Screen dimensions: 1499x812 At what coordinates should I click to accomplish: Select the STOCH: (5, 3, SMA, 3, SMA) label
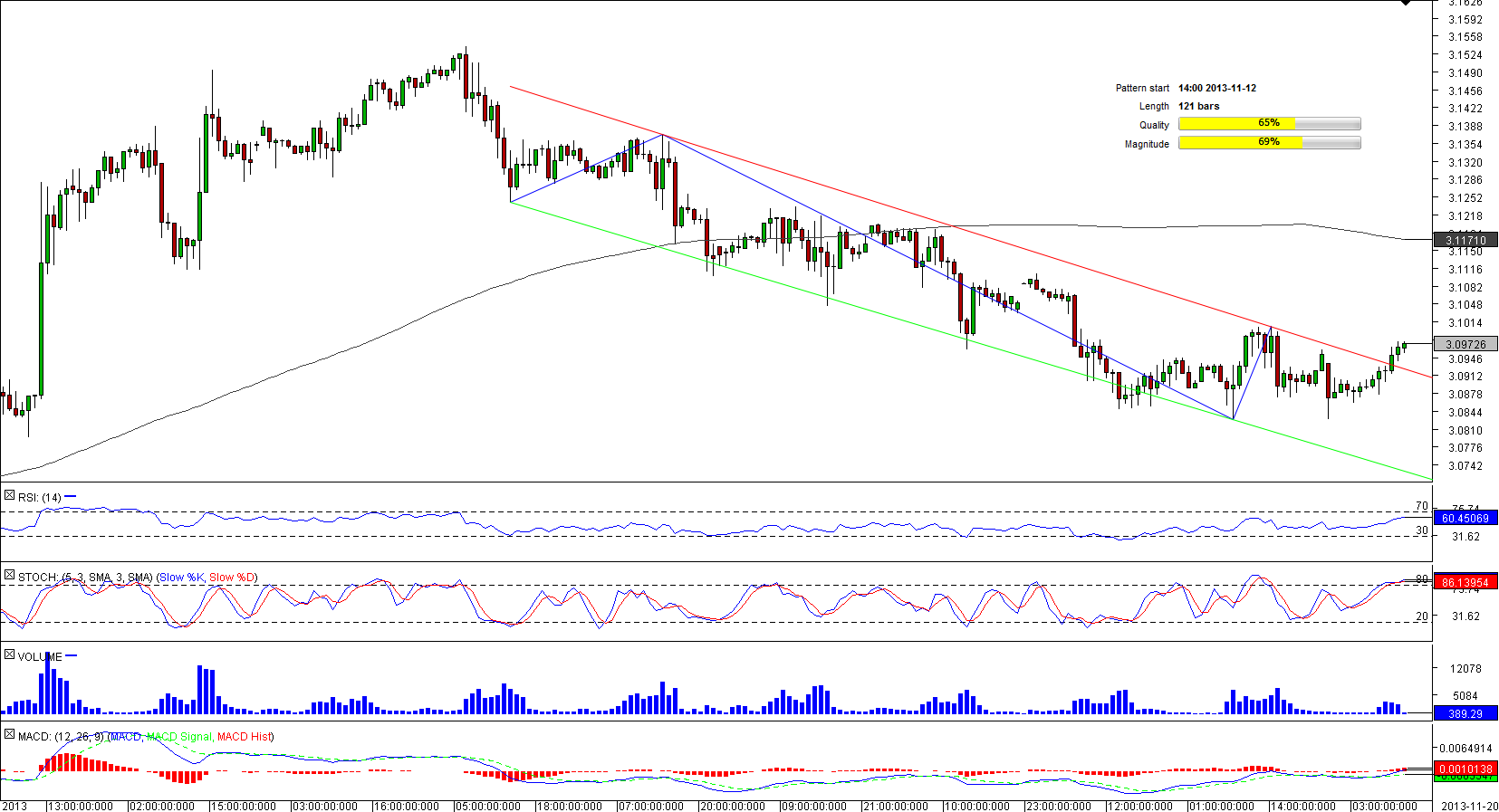(x=85, y=577)
